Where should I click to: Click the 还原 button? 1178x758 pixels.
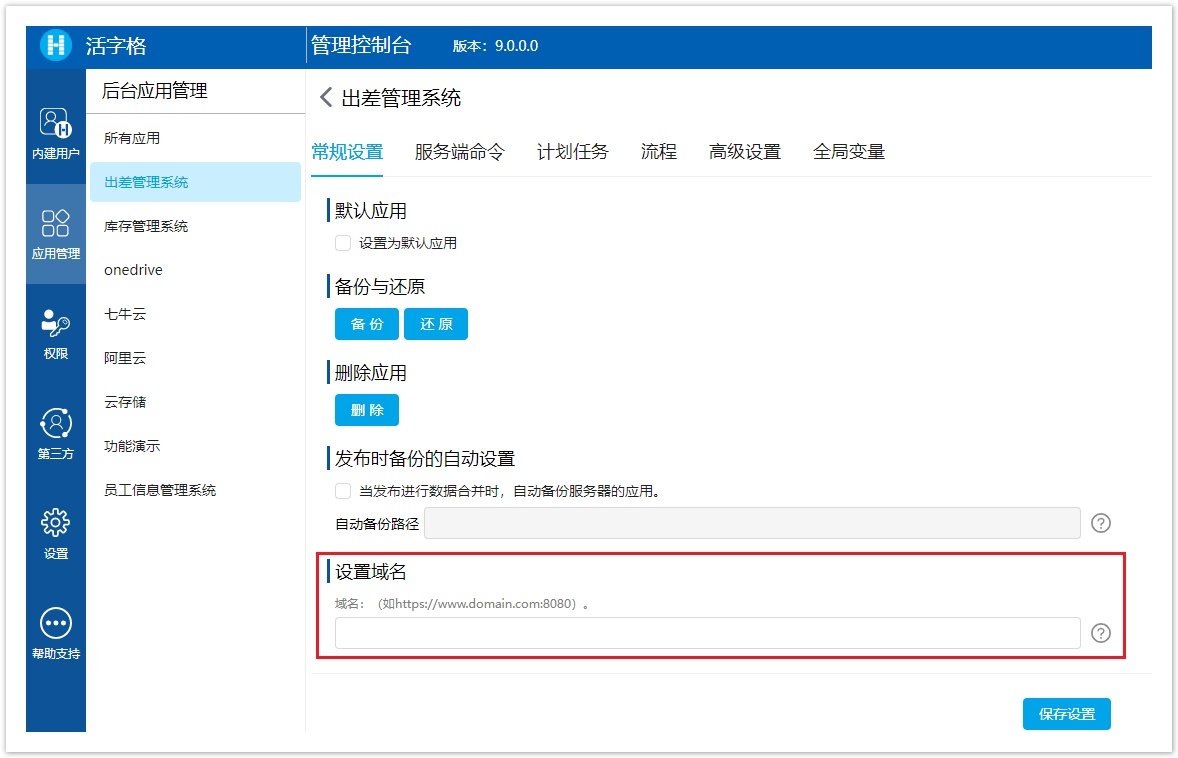[436, 325]
